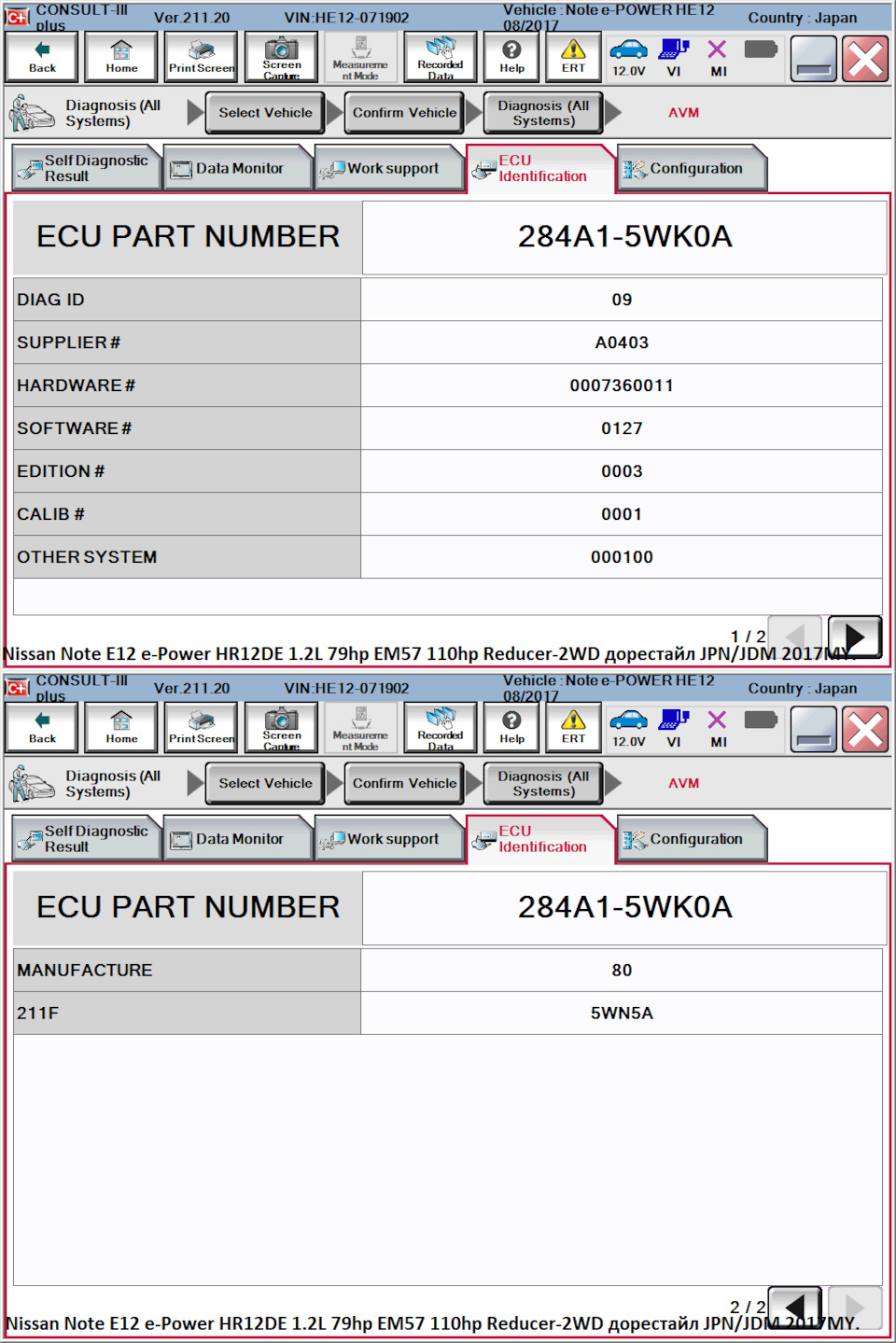The image size is (896, 1343).
Task: Click Back in the page 1/2 window
Action: click(x=42, y=57)
